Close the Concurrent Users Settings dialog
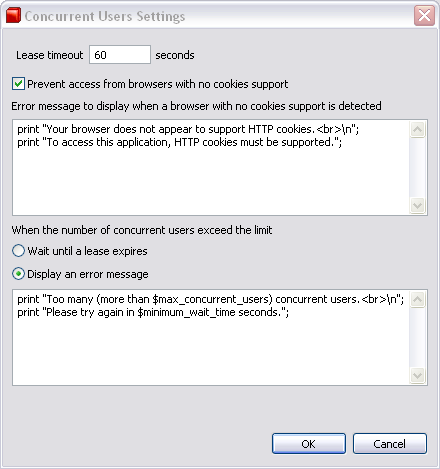 tap(424, 15)
